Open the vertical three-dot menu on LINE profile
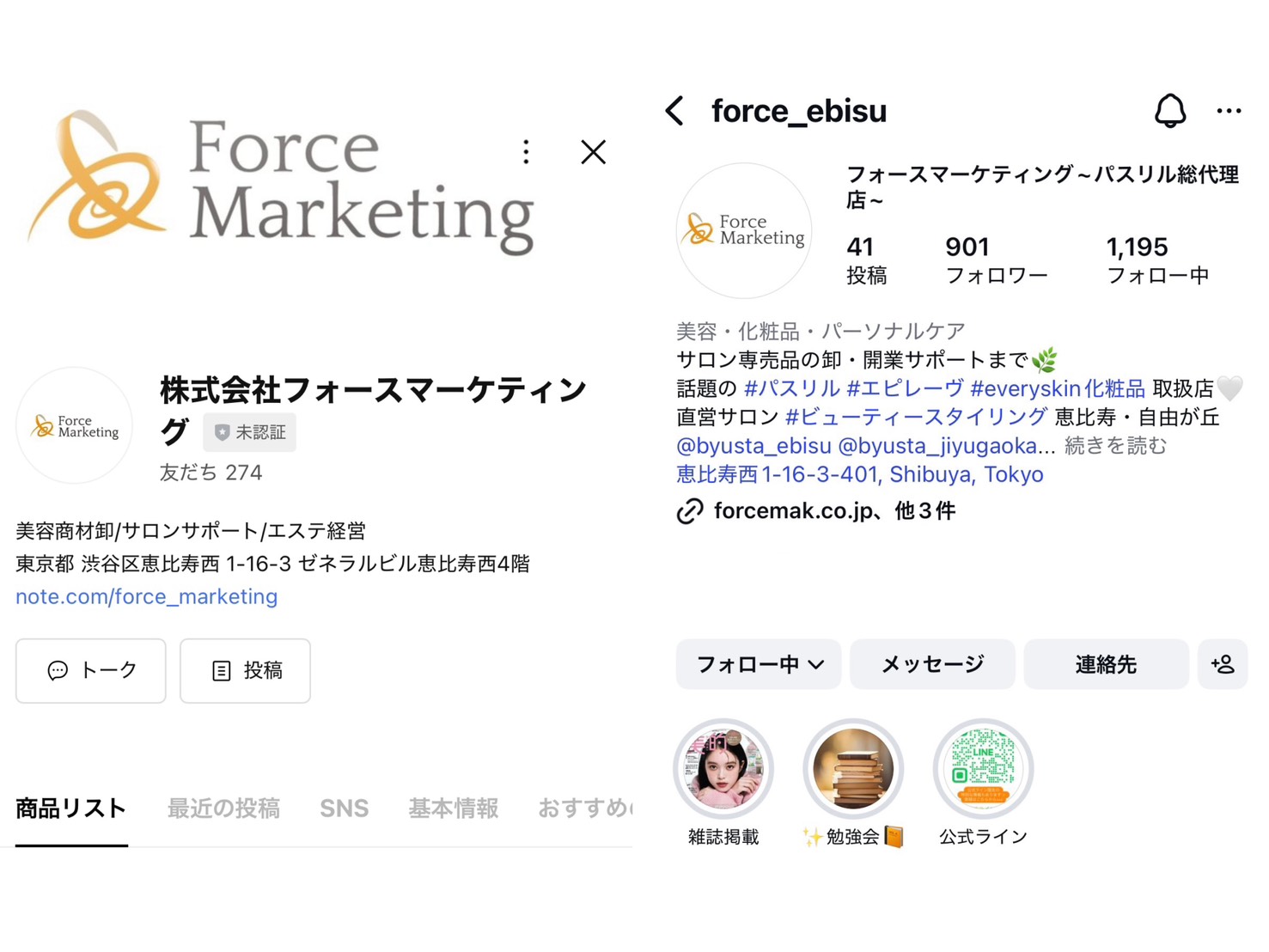Viewport: 1269px width, 952px height. (x=526, y=152)
